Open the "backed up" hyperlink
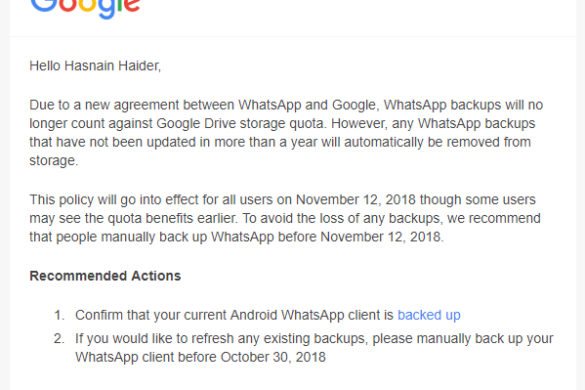The width and height of the screenshot is (585, 390). tap(429, 315)
